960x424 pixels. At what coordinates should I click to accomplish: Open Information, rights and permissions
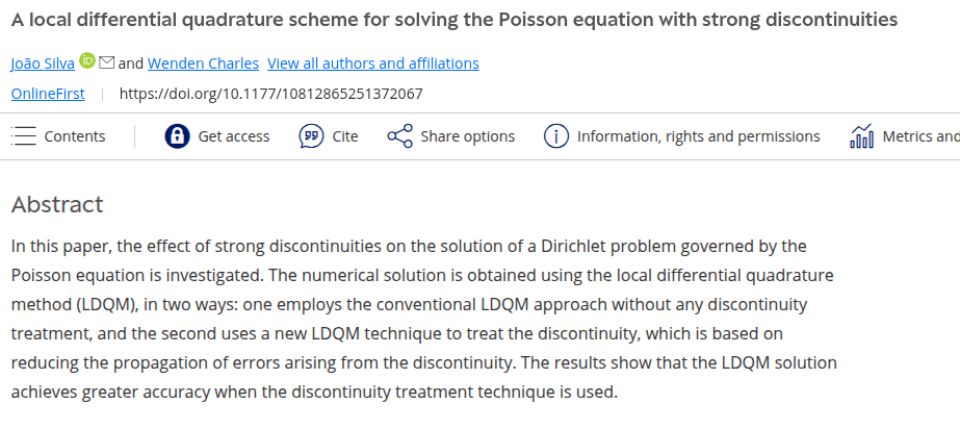point(698,136)
